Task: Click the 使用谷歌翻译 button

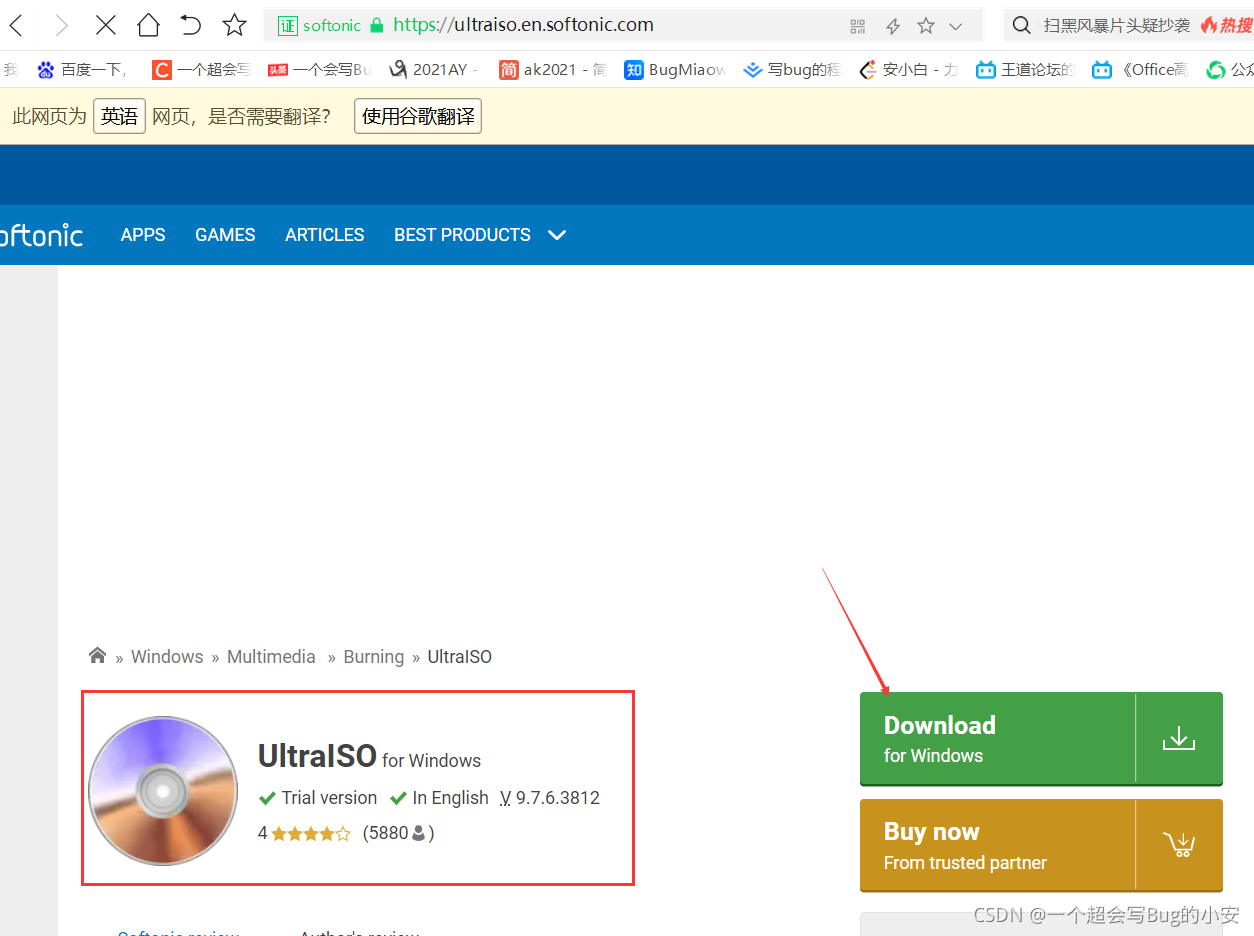Action: (418, 117)
